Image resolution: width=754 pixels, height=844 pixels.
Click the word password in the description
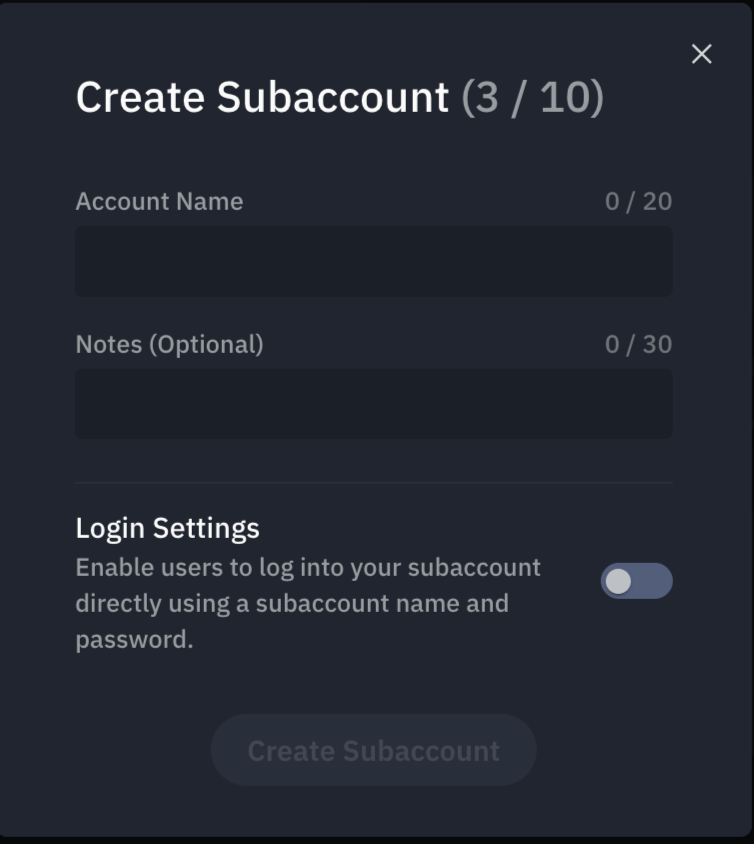(131, 640)
